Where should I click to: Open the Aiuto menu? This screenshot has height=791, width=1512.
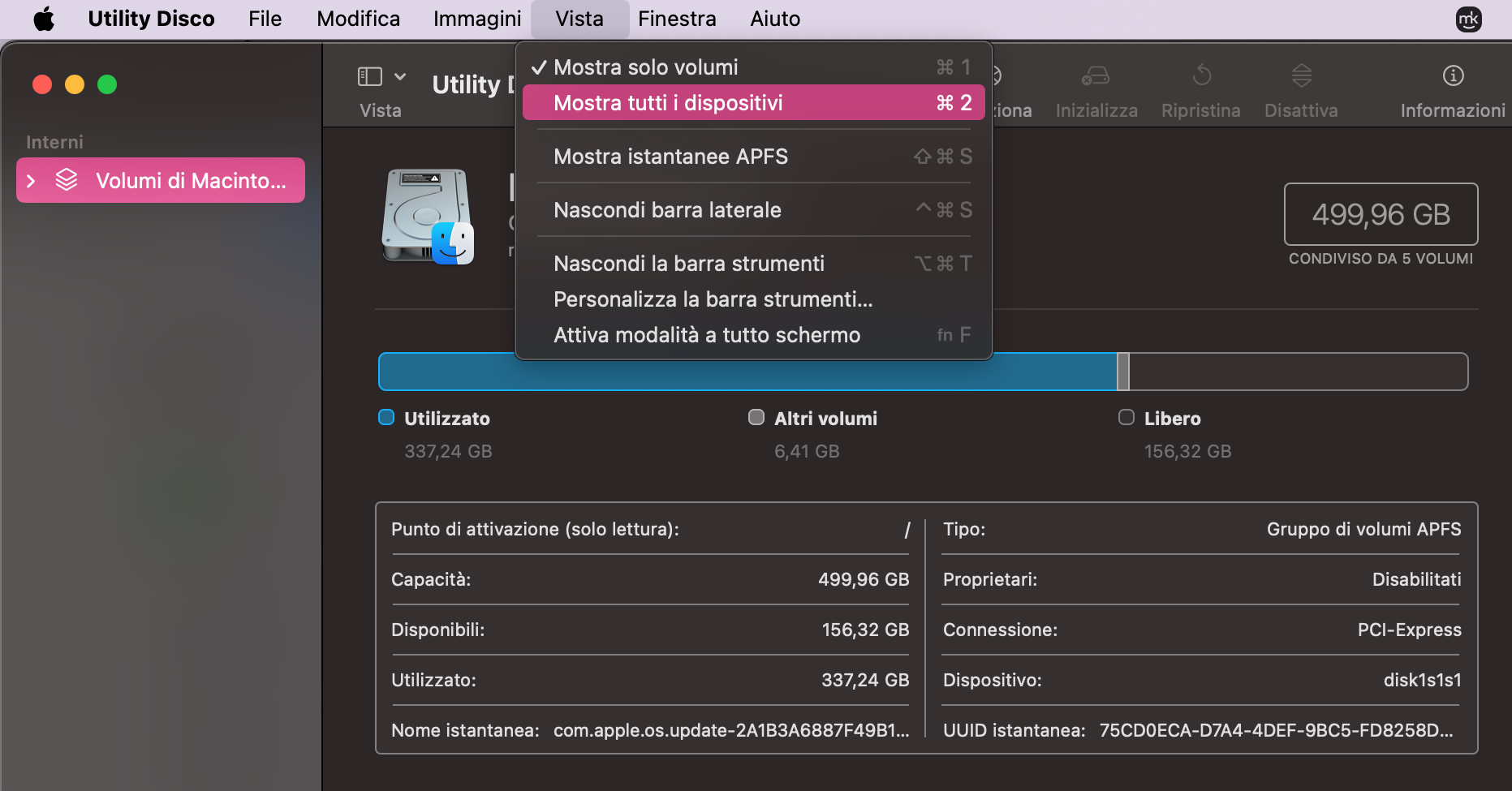click(x=775, y=19)
